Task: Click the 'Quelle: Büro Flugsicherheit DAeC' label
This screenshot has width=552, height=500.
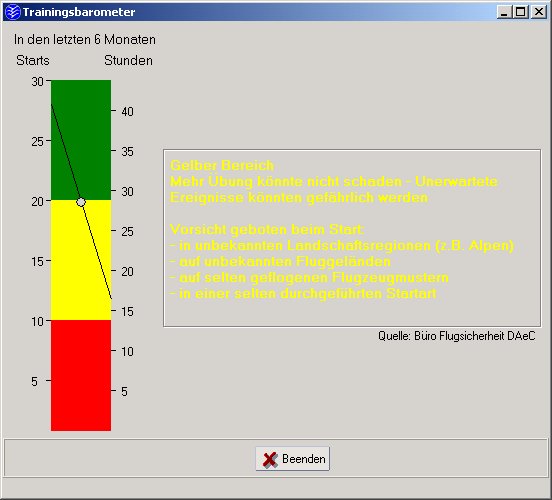Action: click(457, 336)
